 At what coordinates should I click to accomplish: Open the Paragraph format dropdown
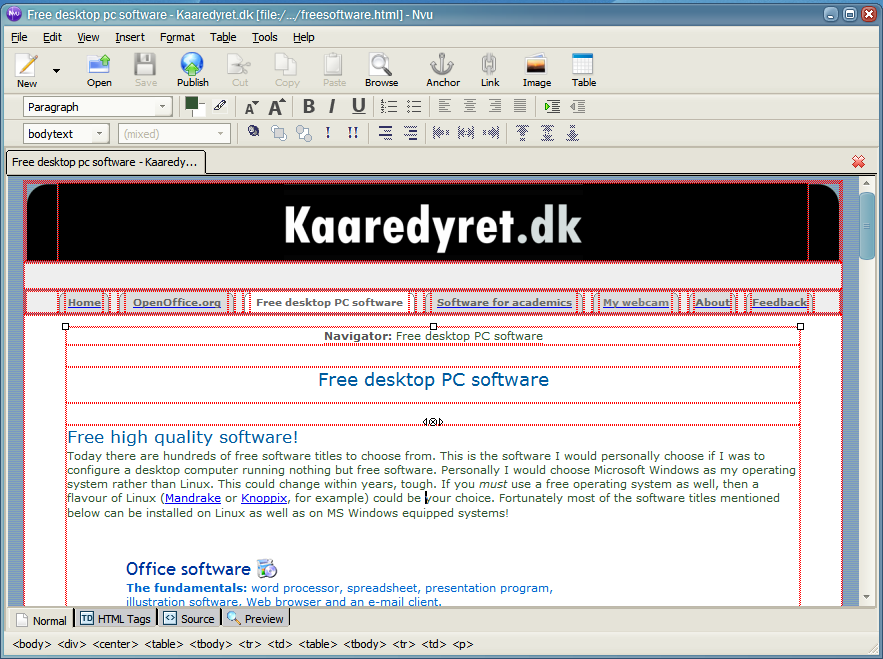(97, 106)
